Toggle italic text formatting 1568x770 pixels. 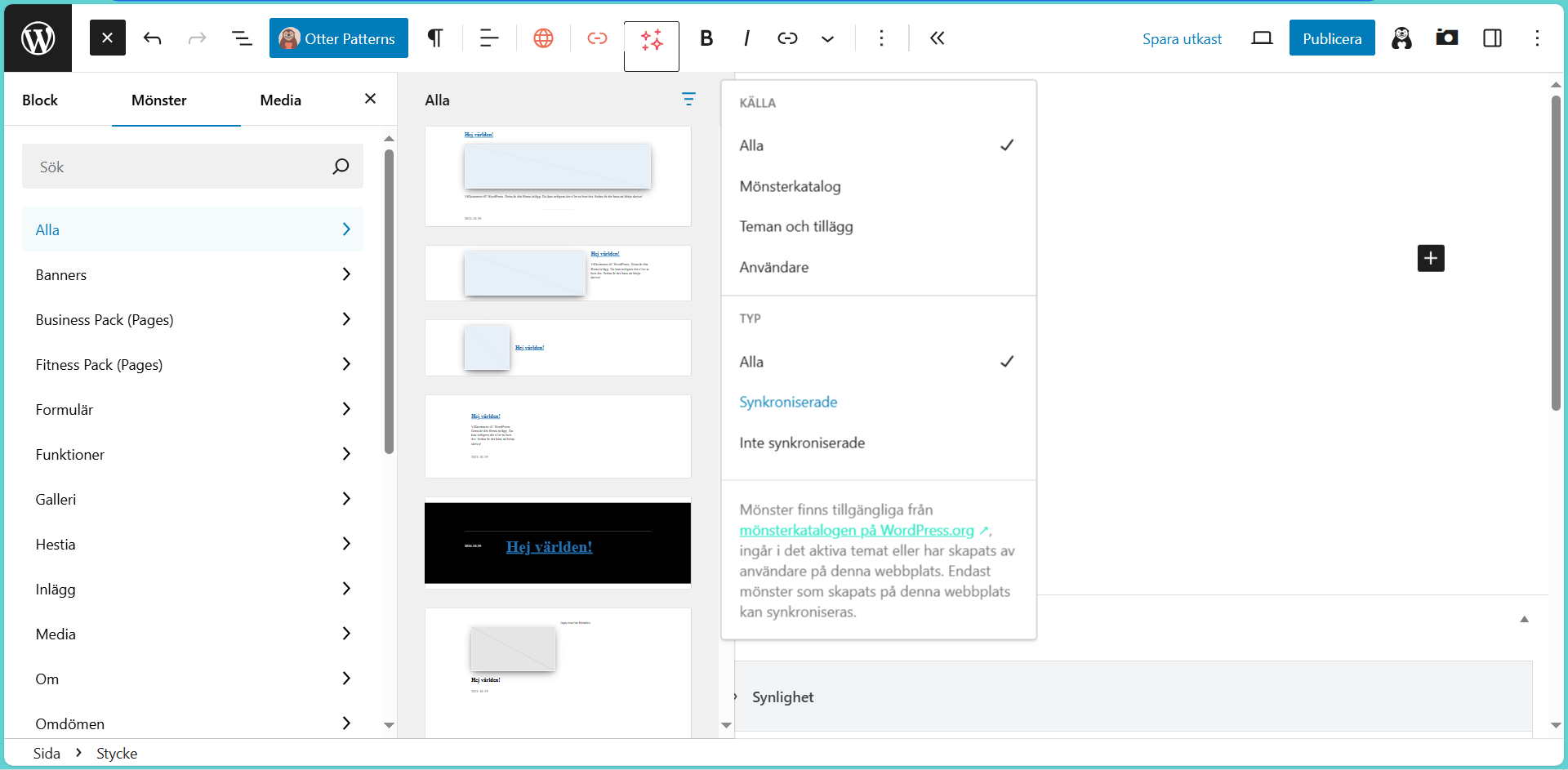click(x=746, y=38)
